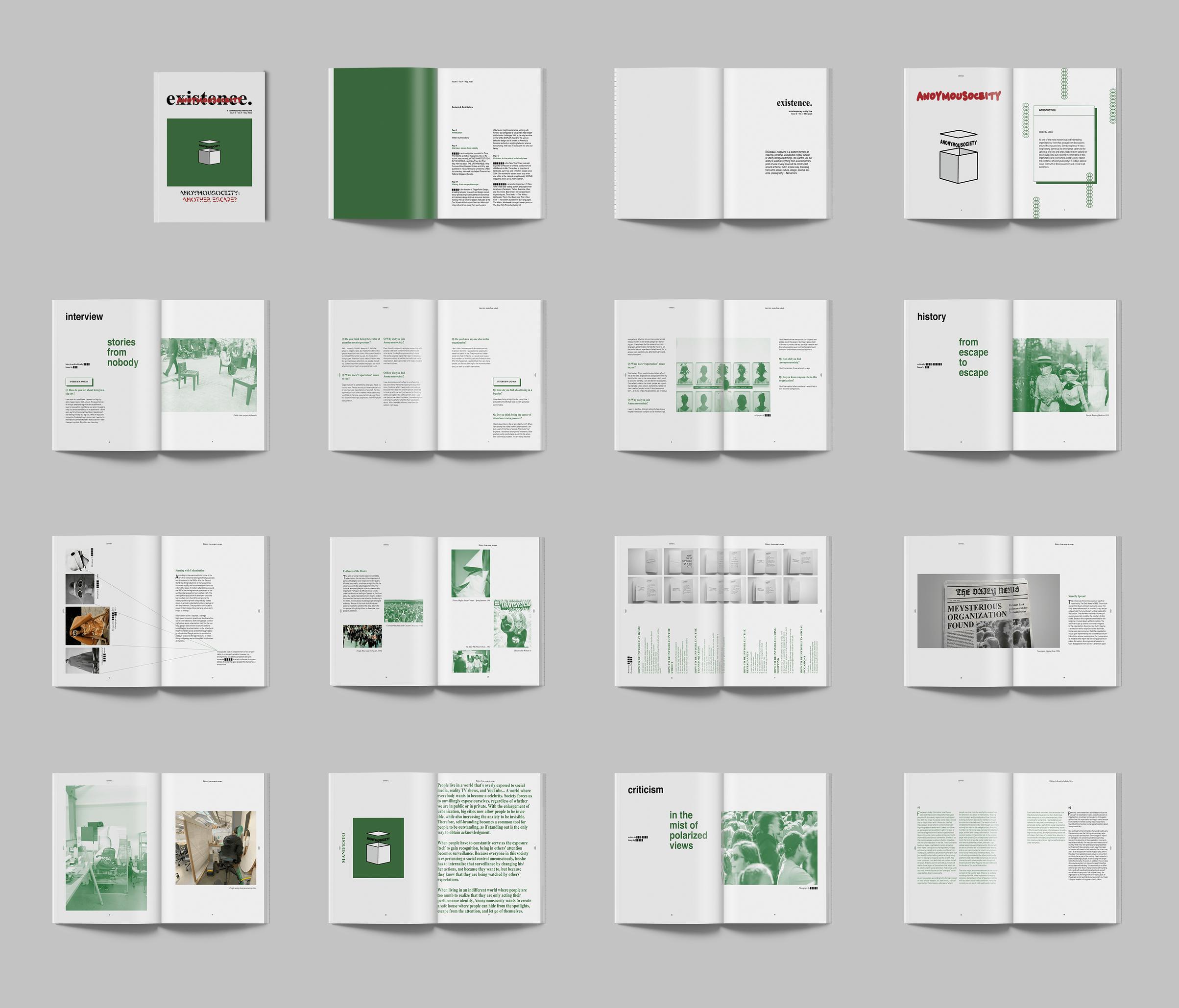Select the 'criticism' section heading
Image resolution: width=1179 pixels, height=1008 pixels.
(x=645, y=790)
